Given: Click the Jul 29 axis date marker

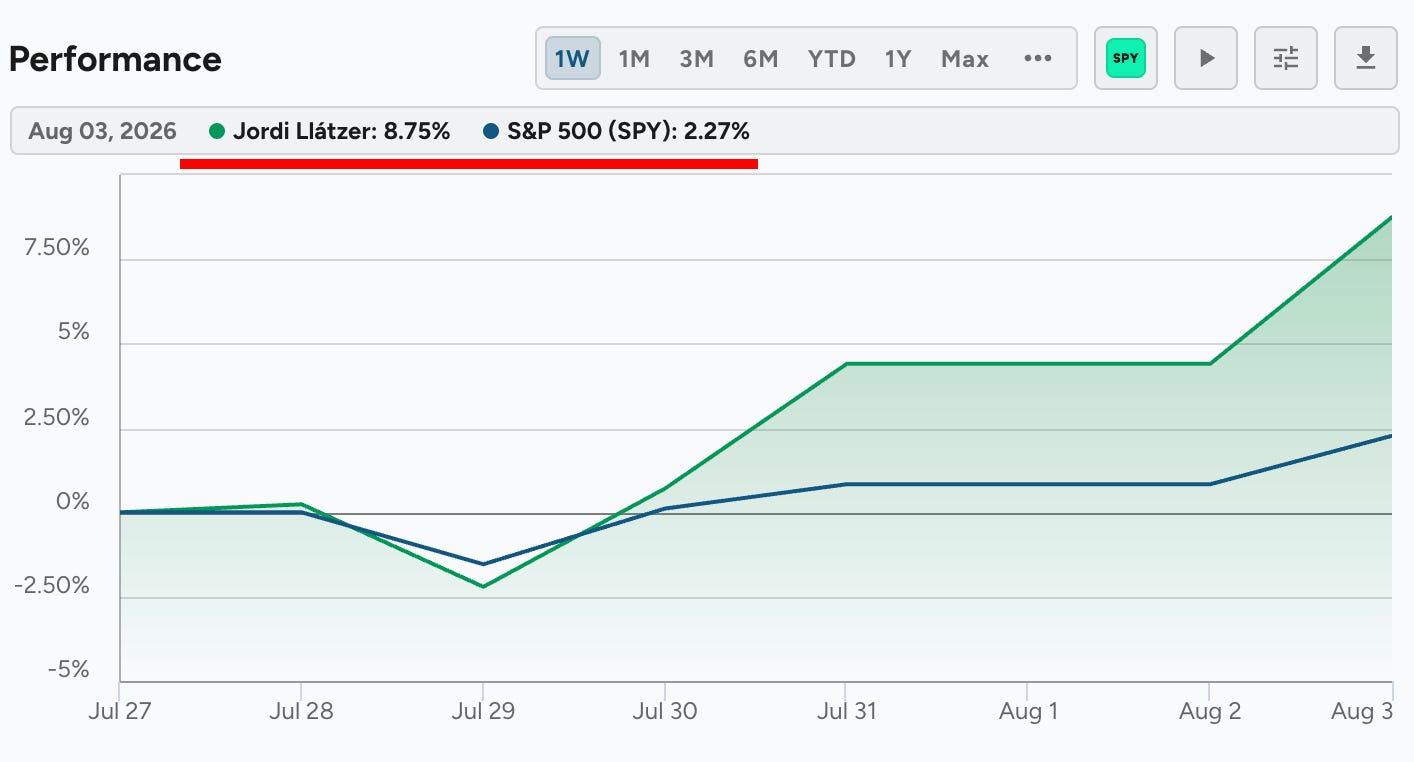Looking at the screenshot, I should pyautogui.click(x=483, y=712).
